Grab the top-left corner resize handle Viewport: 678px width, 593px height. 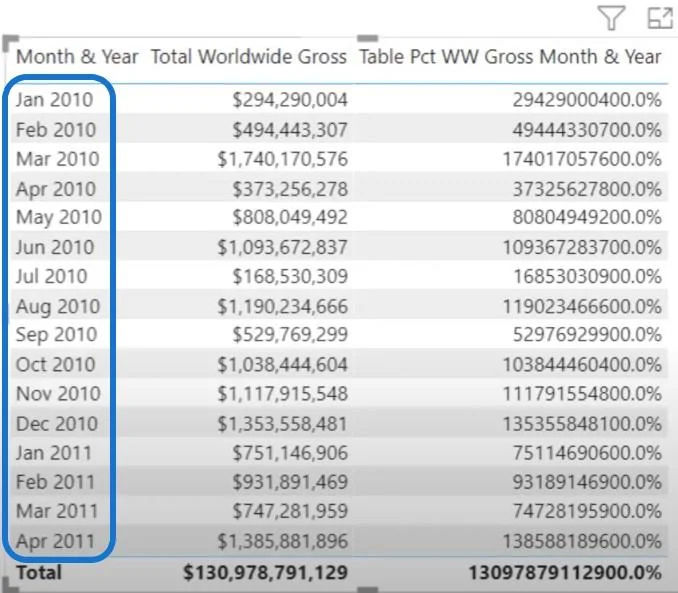(10, 42)
